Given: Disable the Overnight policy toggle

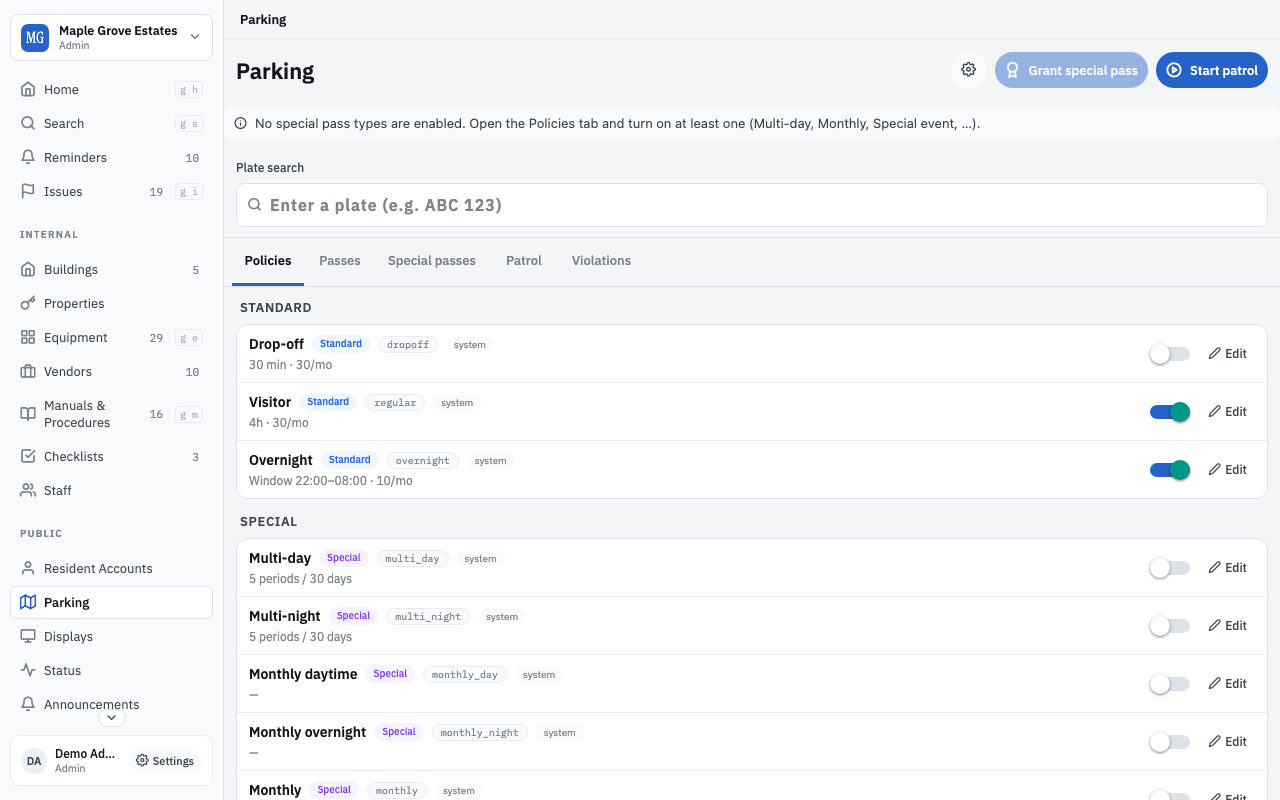Looking at the screenshot, I should pos(1170,470).
